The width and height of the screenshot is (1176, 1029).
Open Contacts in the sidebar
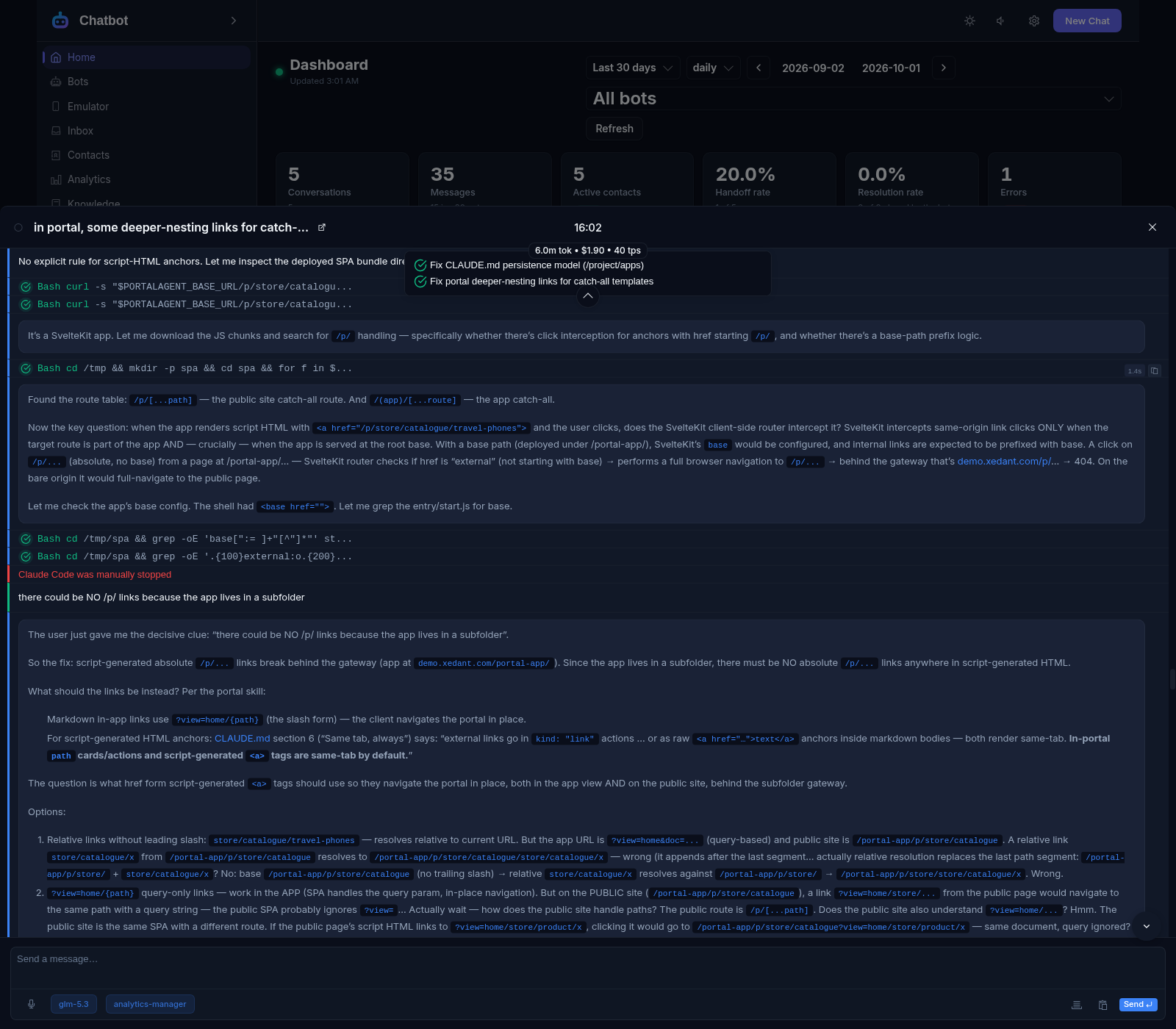tap(146, 155)
